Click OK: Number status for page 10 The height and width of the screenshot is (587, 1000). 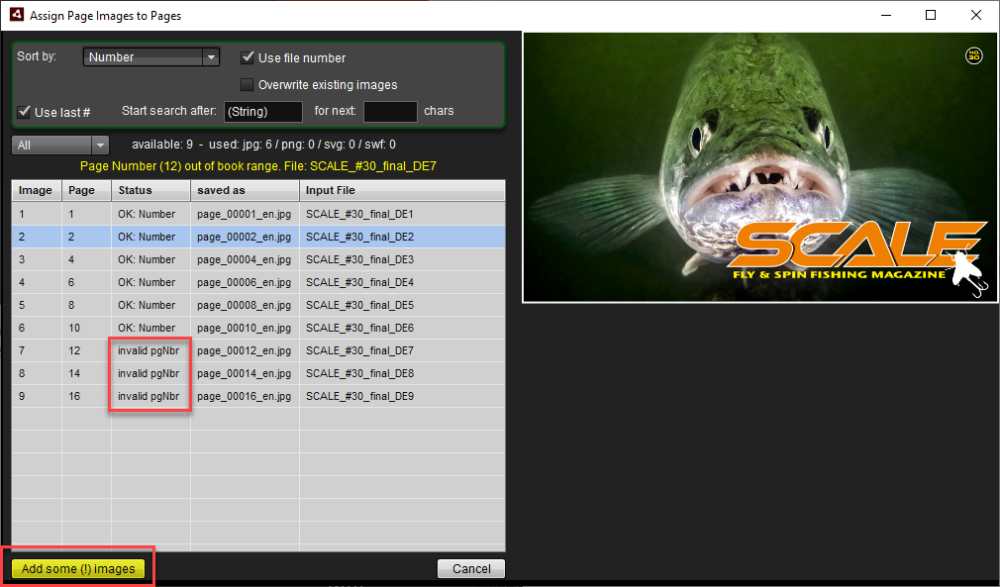pyautogui.click(x=151, y=328)
